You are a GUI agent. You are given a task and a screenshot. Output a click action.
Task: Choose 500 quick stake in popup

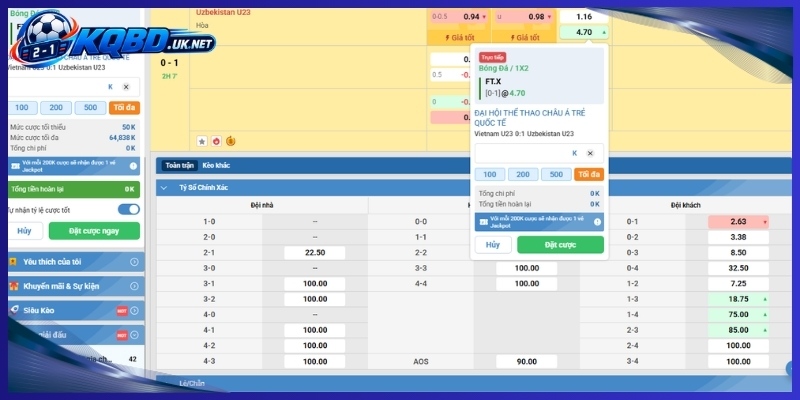pyautogui.click(x=556, y=174)
